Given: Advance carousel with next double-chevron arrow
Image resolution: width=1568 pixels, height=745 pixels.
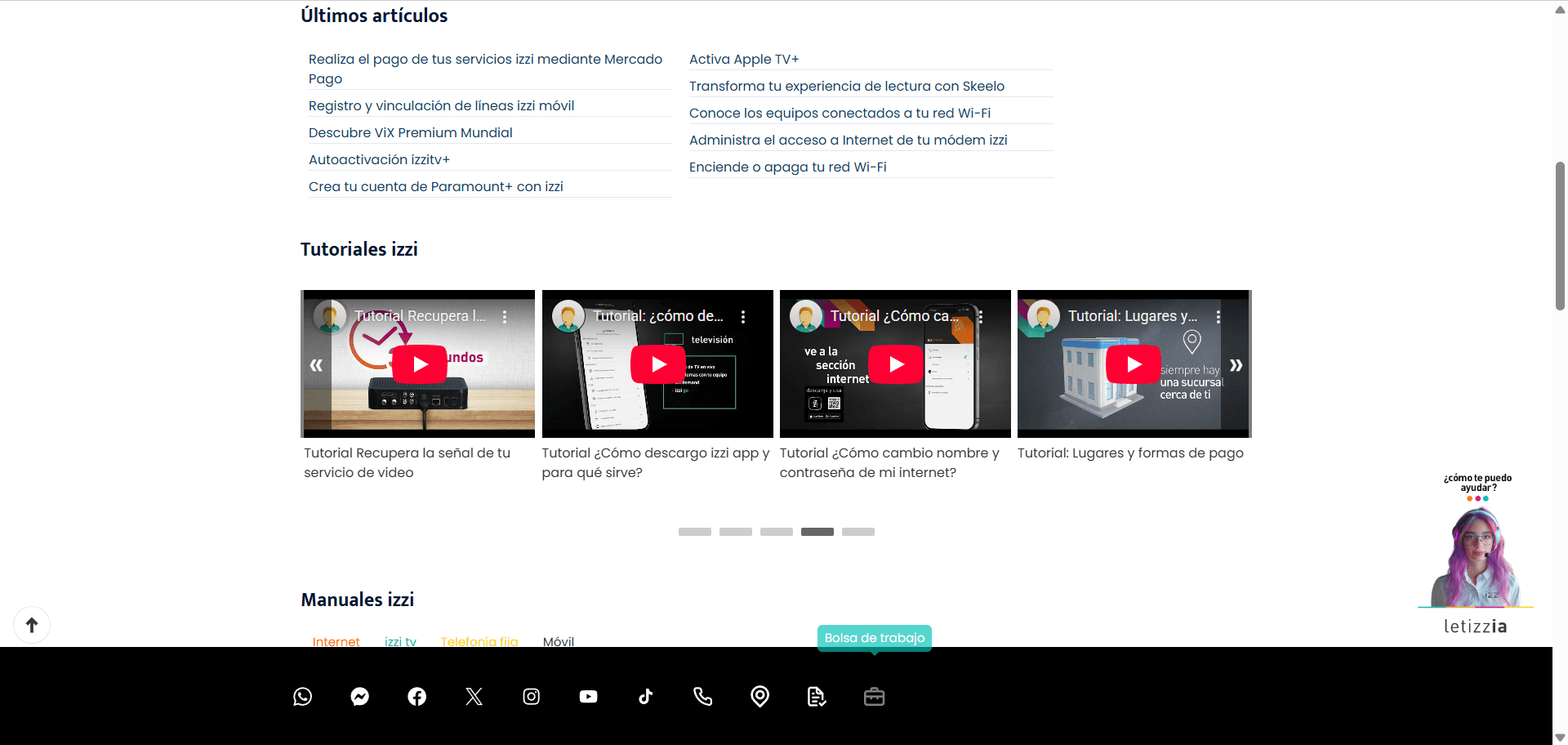Looking at the screenshot, I should coord(1236,365).
